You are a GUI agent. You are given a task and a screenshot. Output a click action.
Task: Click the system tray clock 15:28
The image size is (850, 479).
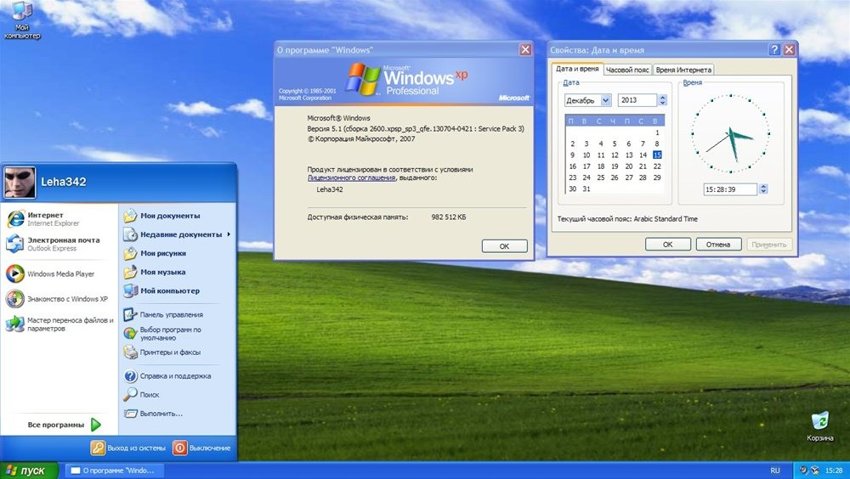tap(834, 470)
